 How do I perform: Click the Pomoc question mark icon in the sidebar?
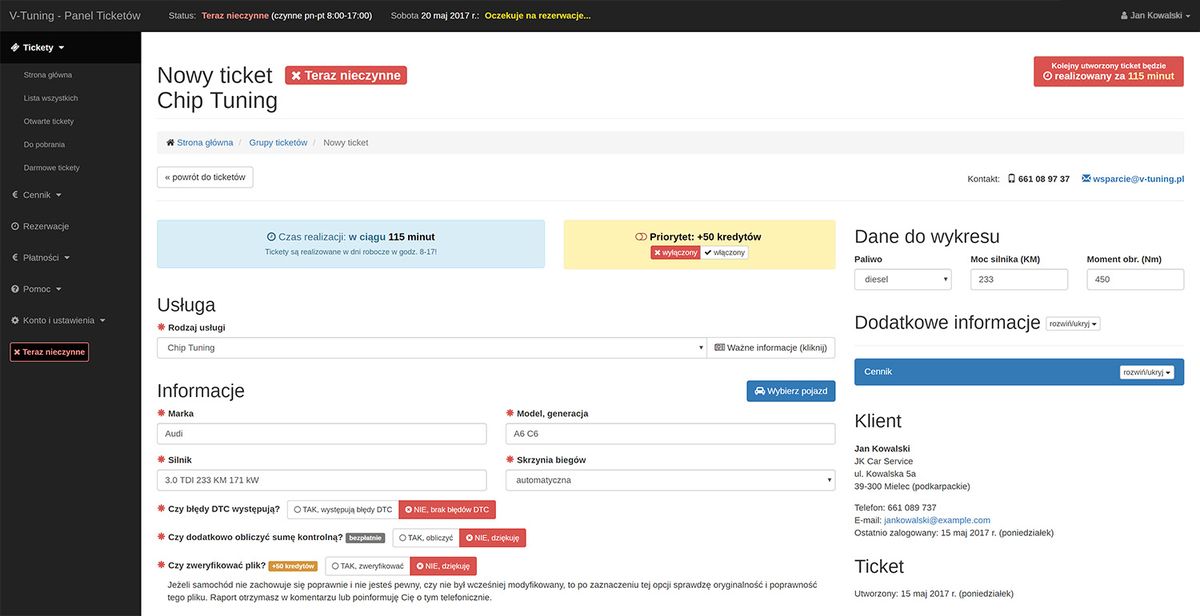pos(14,289)
